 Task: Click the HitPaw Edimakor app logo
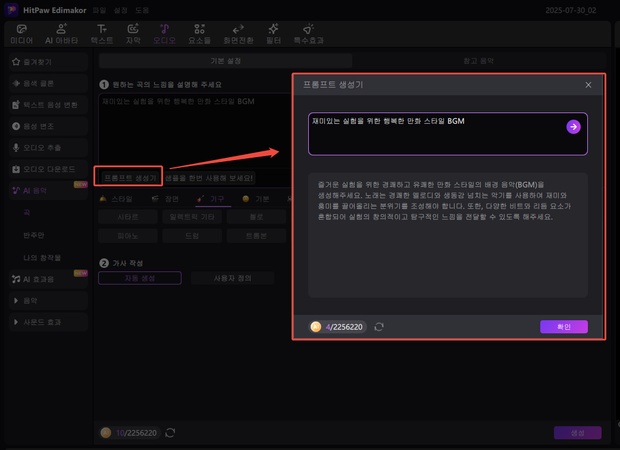[11, 9]
